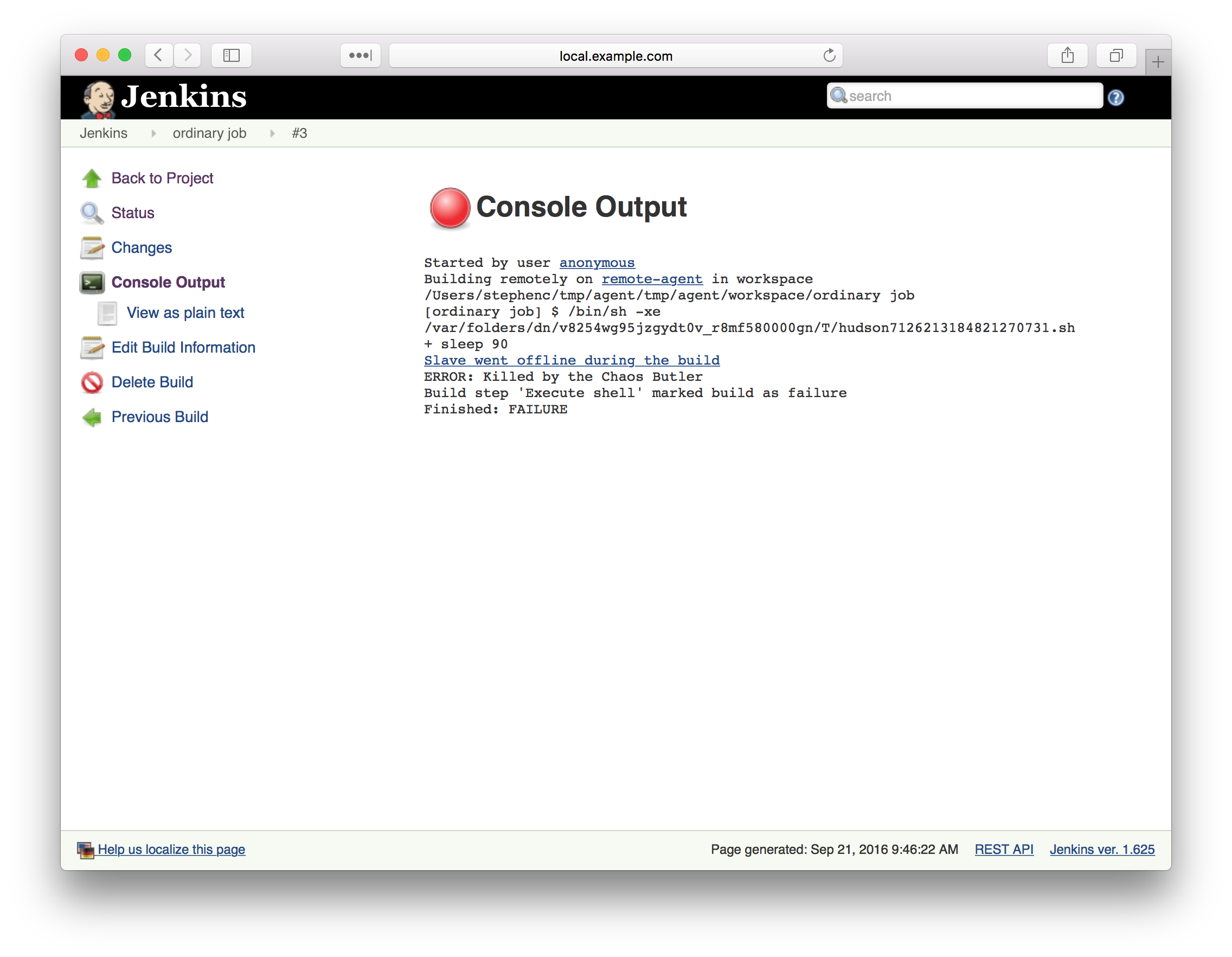Image resolution: width=1232 pixels, height=957 pixels.
Task: Reload the page in Safari
Action: [x=829, y=55]
